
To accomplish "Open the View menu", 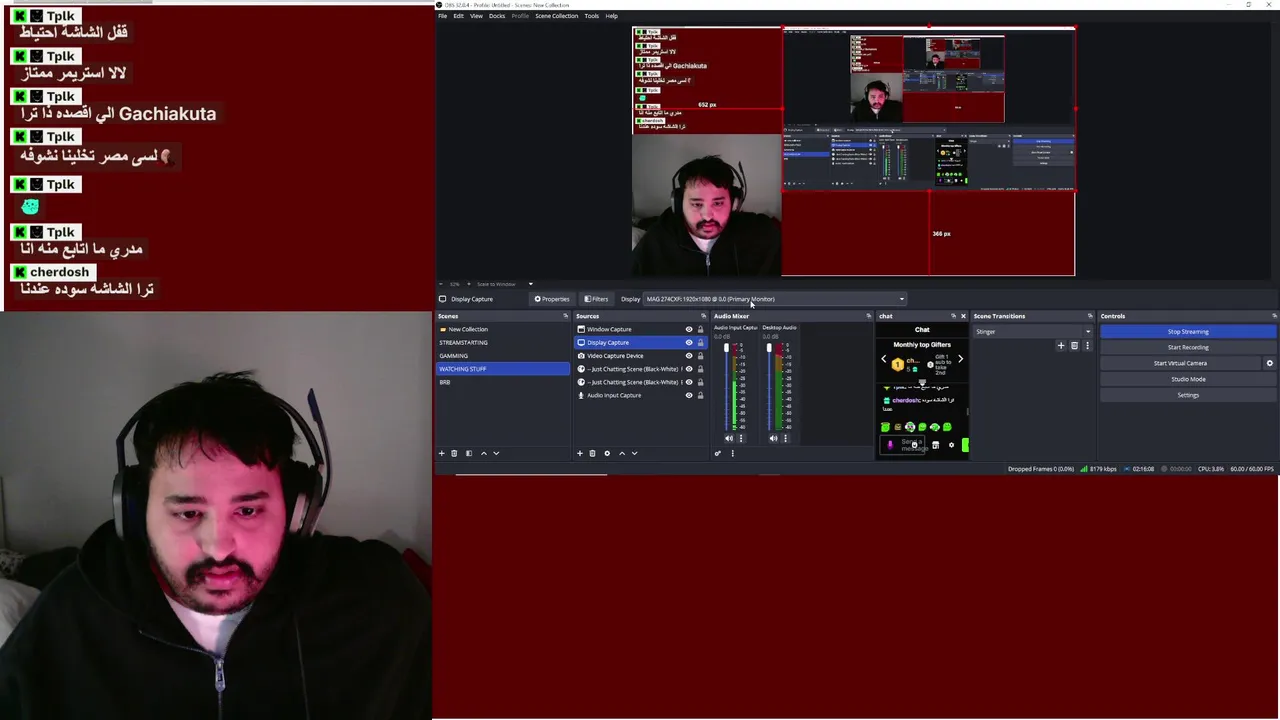I will click(x=476, y=16).
